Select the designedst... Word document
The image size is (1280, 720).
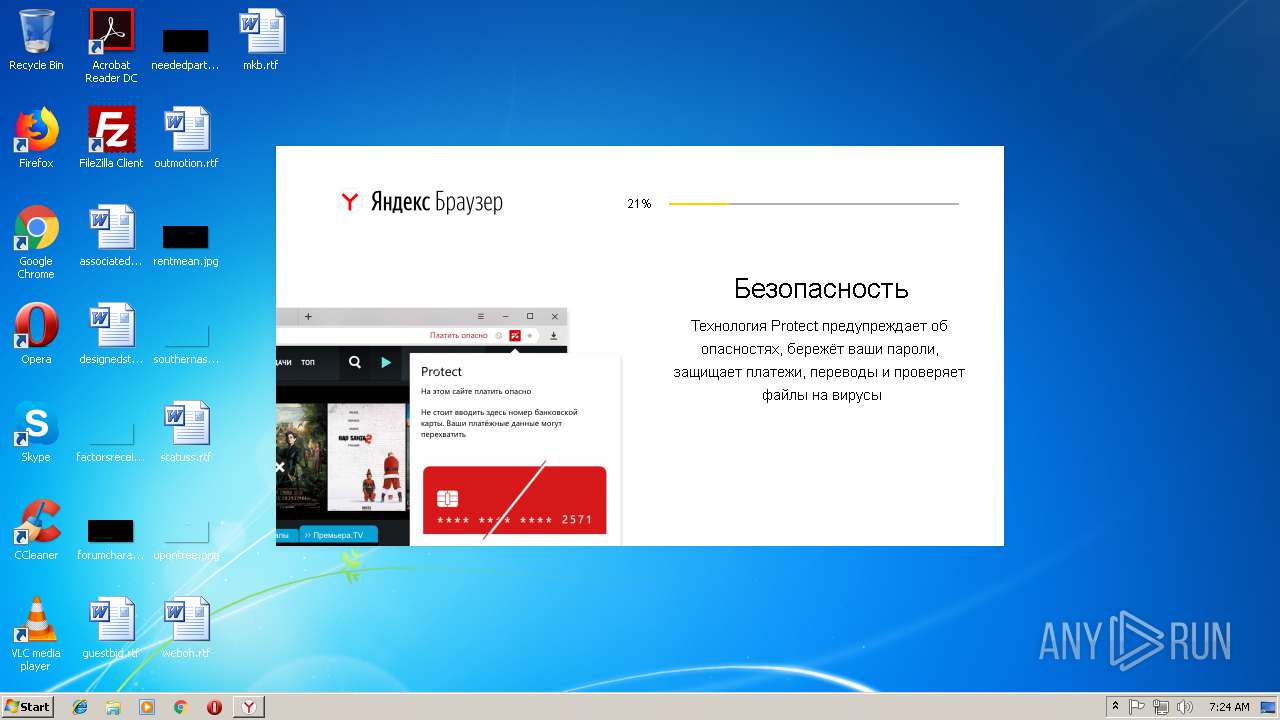[x=111, y=334]
